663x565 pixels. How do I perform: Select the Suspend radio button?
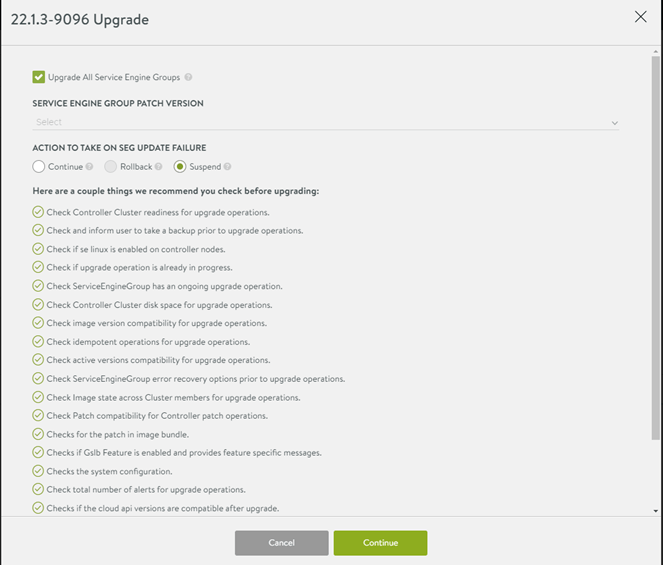click(x=180, y=167)
